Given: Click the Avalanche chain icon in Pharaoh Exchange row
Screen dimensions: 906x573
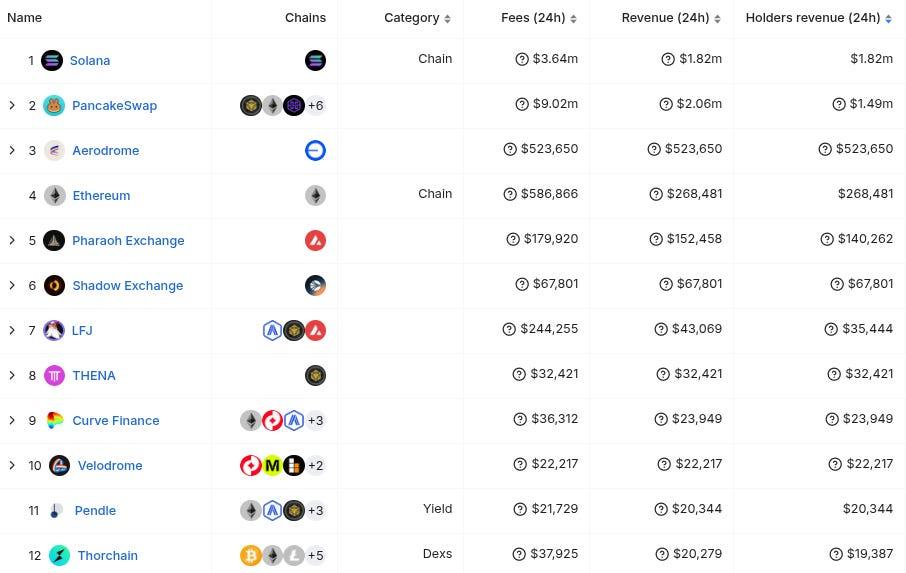Looking at the screenshot, I should (x=315, y=240).
